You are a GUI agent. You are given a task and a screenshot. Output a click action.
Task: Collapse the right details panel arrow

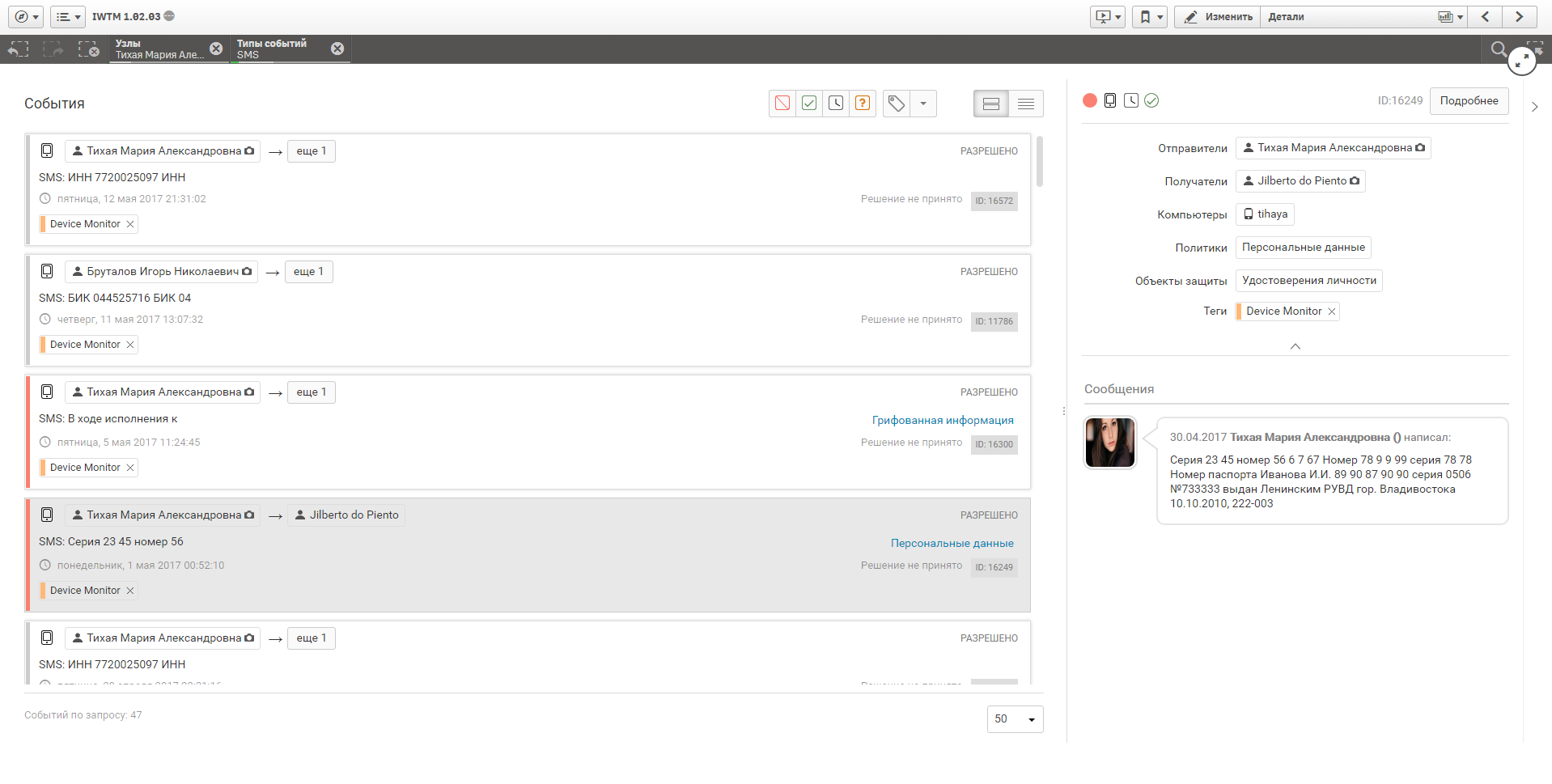click(x=1535, y=107)
